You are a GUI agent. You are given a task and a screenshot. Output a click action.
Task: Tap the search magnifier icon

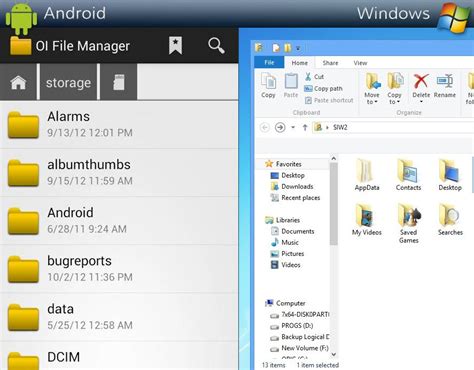pos(216,45)
